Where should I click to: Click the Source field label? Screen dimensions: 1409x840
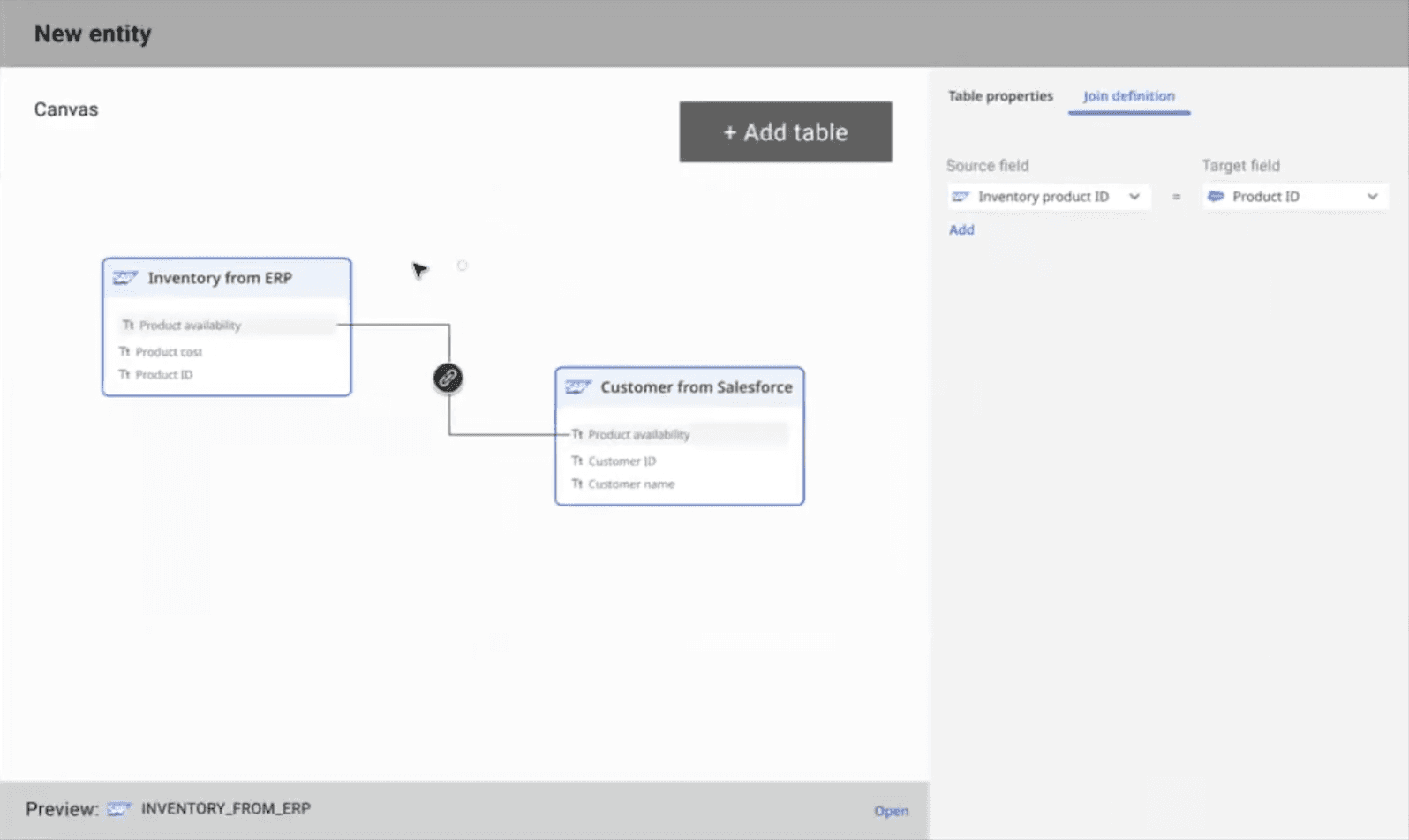(x=987, y=165)
